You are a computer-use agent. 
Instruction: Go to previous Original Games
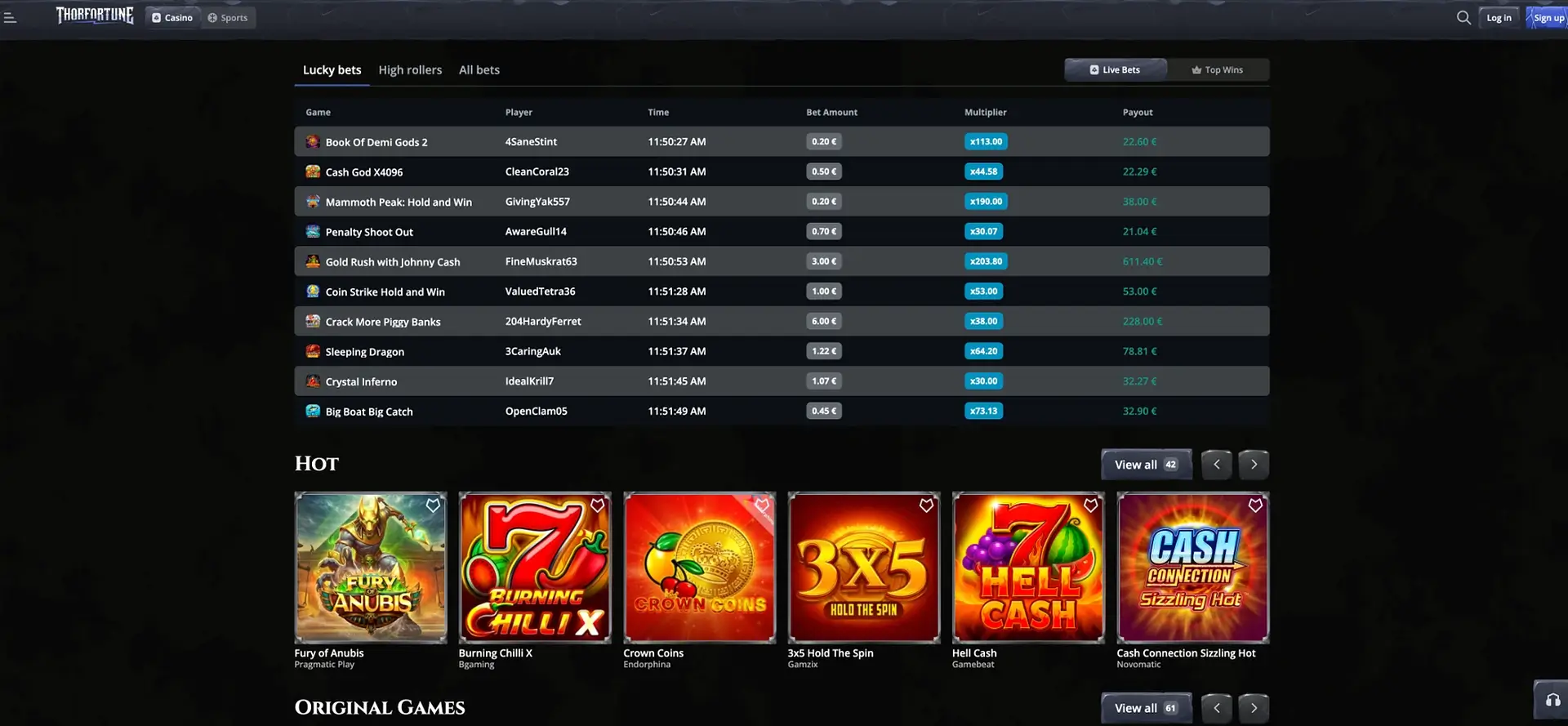1217,708
